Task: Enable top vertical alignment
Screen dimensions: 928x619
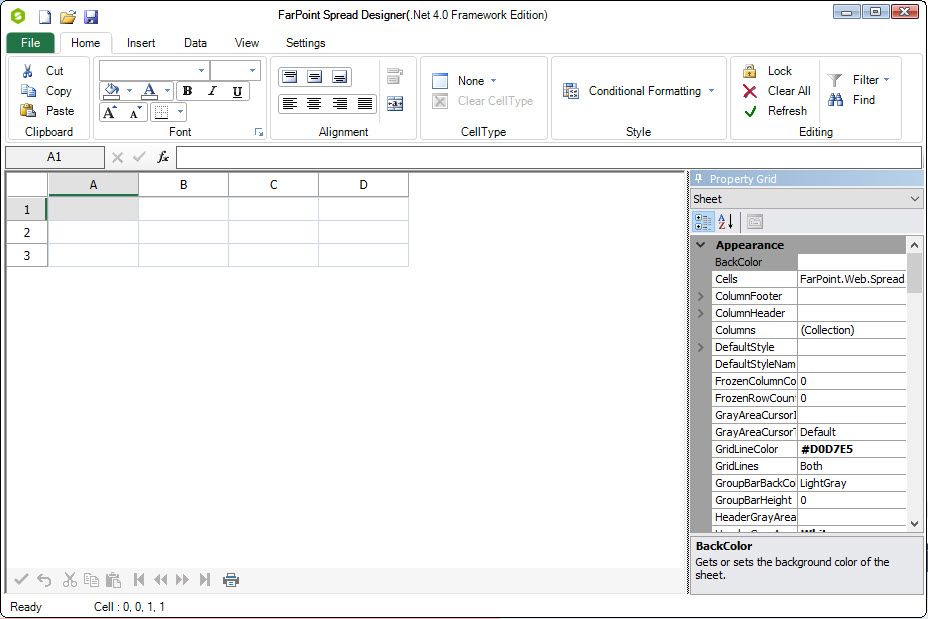Action: (290, 76)
